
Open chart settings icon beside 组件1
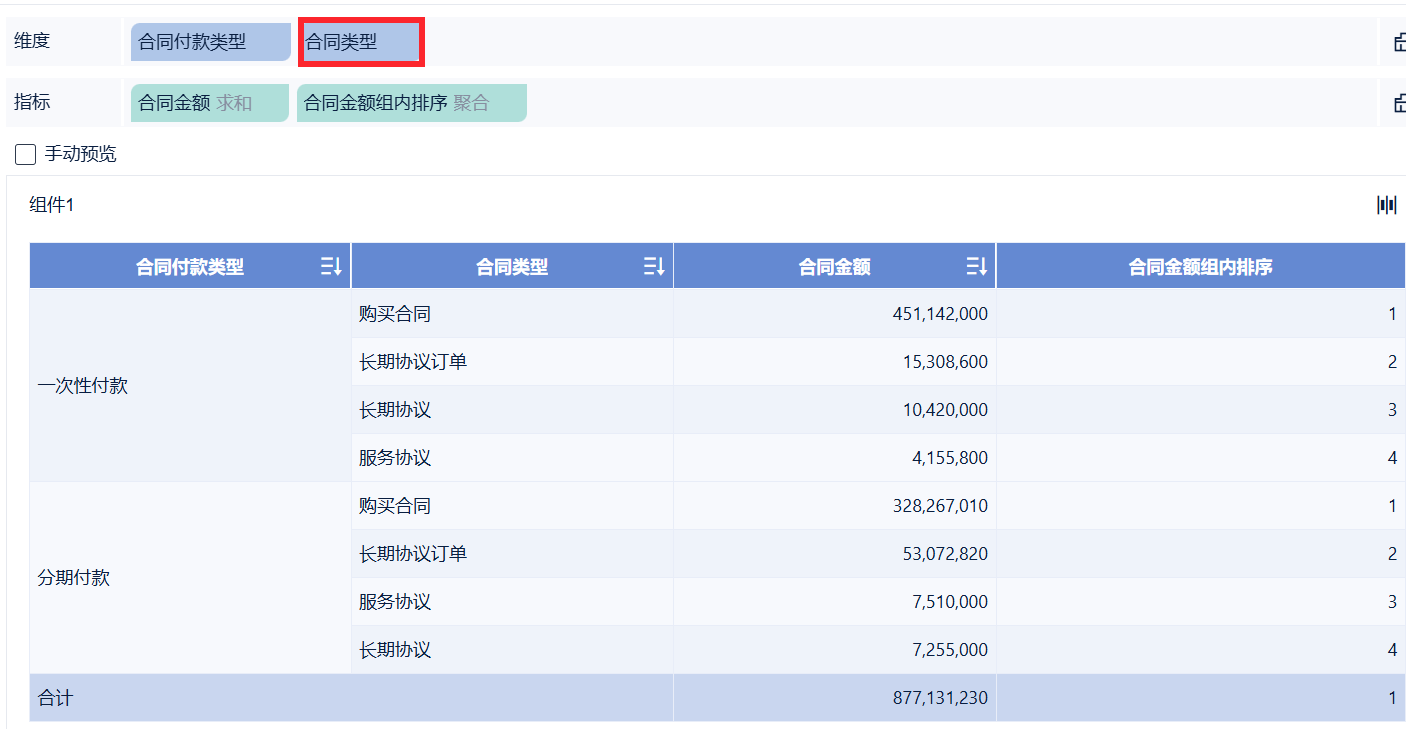(1387, 205)
